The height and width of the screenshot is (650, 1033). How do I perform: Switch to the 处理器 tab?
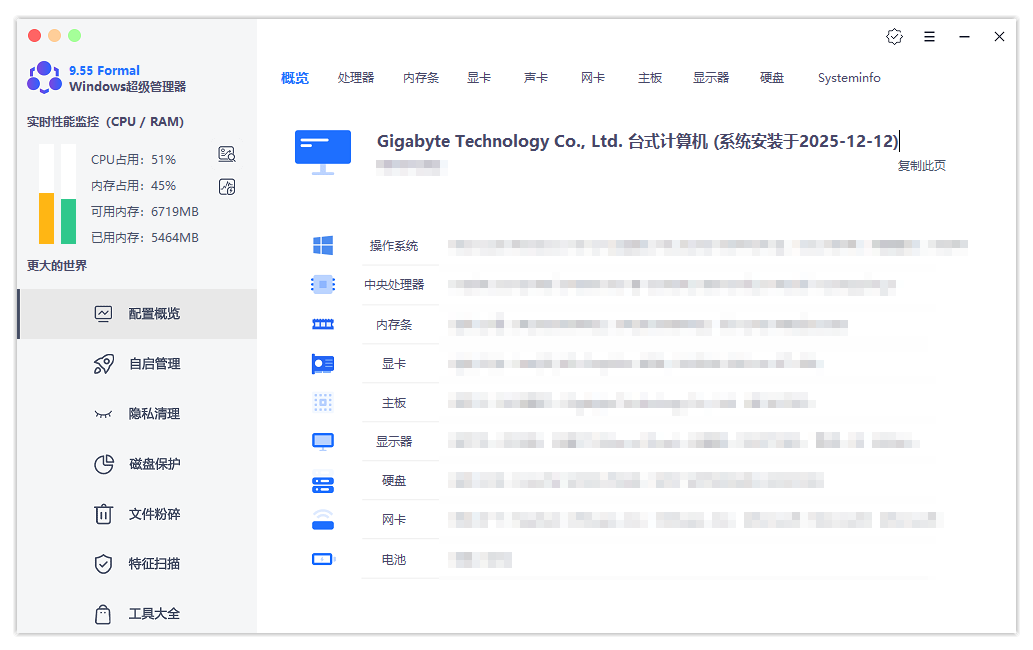356,78
